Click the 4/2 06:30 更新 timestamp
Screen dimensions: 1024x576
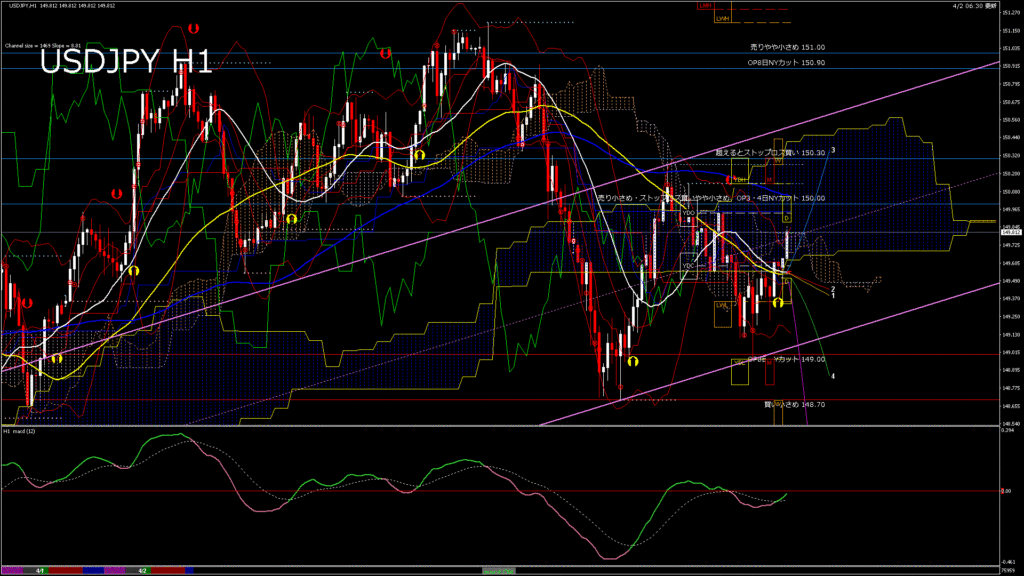[974, 6]
